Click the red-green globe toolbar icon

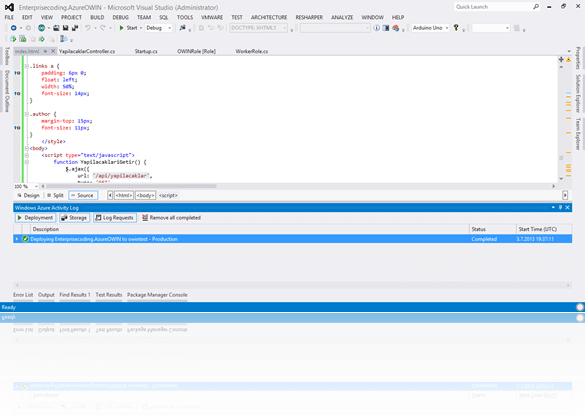coord(395,28)
